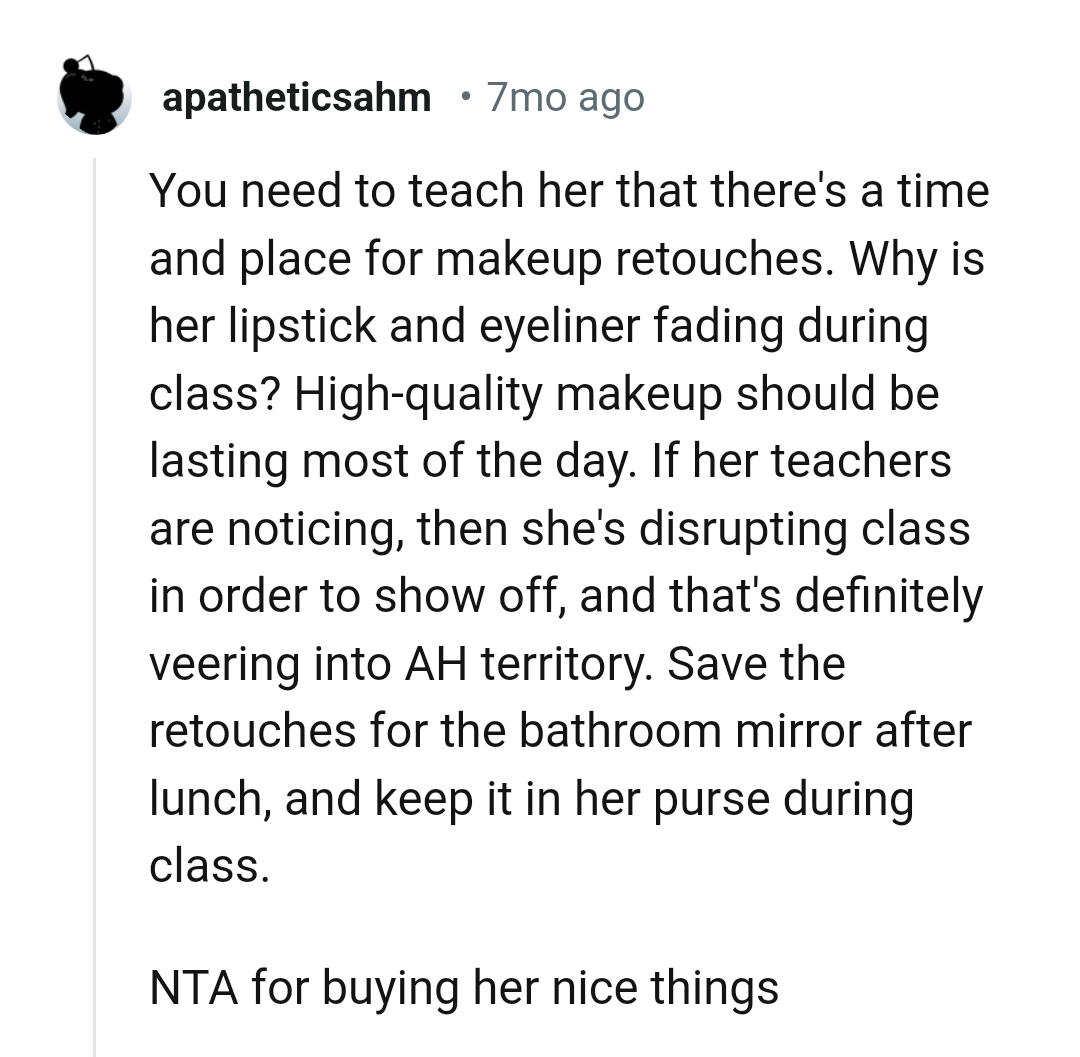
Task: Collapse the comment via the vertical thread line
Action: click(94, 600)
